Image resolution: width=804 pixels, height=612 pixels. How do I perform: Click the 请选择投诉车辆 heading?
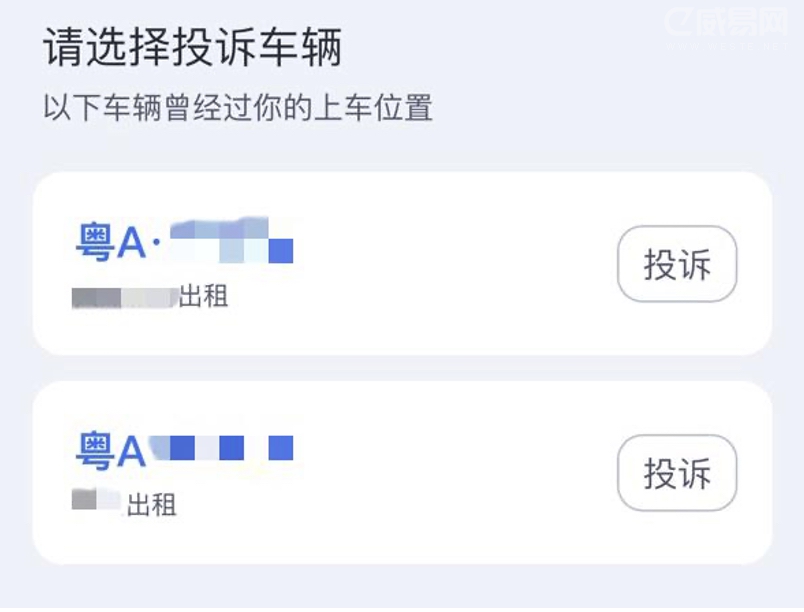193,49
